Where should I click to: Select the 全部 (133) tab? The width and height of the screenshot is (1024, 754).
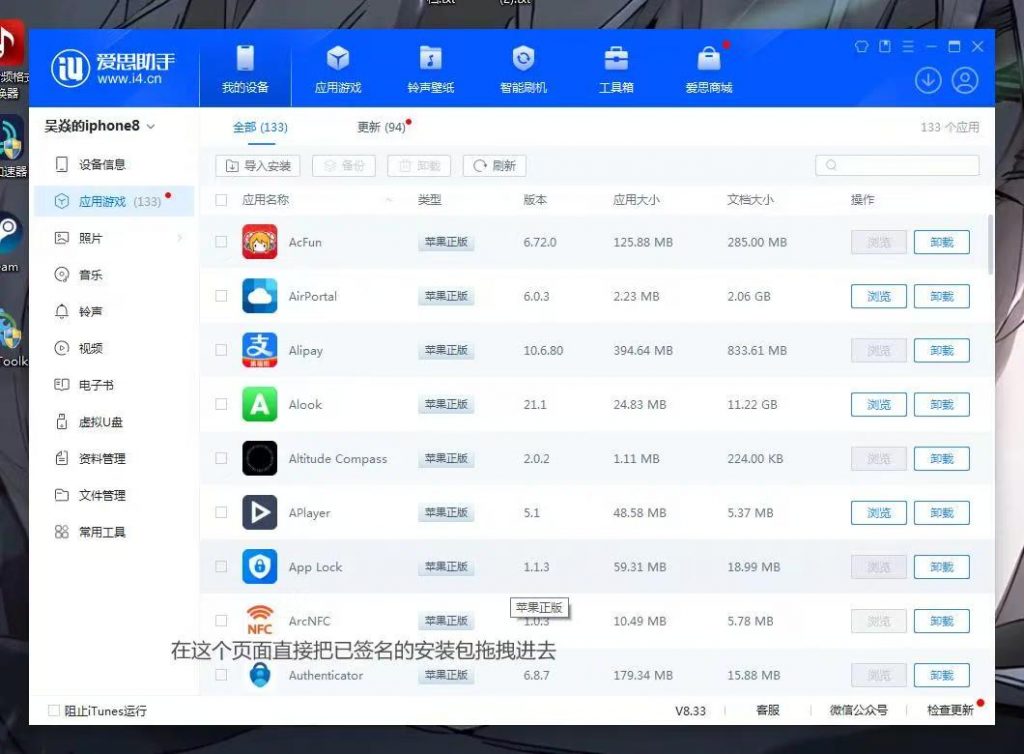point(257,128)
